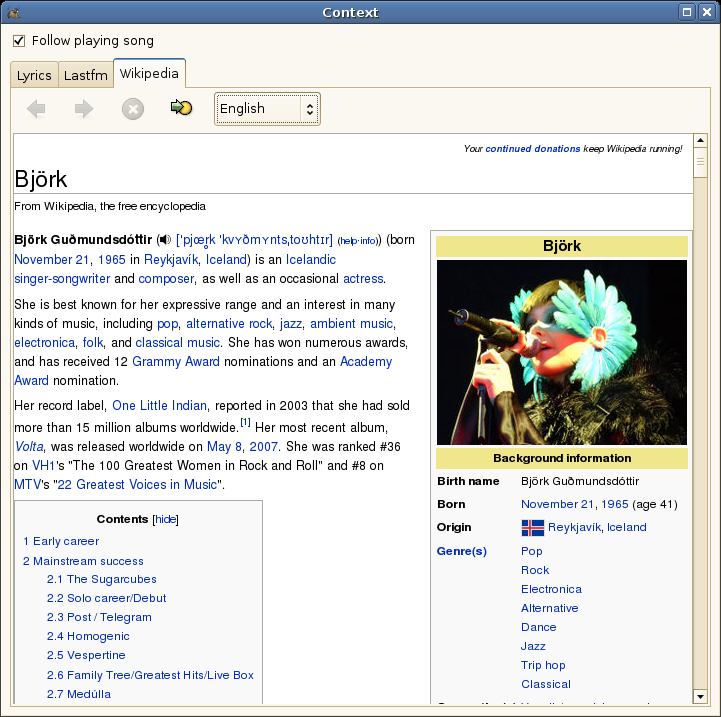Hide the Contents box via hide link
The image size is (721, 717).
click(x=166, y=519)
